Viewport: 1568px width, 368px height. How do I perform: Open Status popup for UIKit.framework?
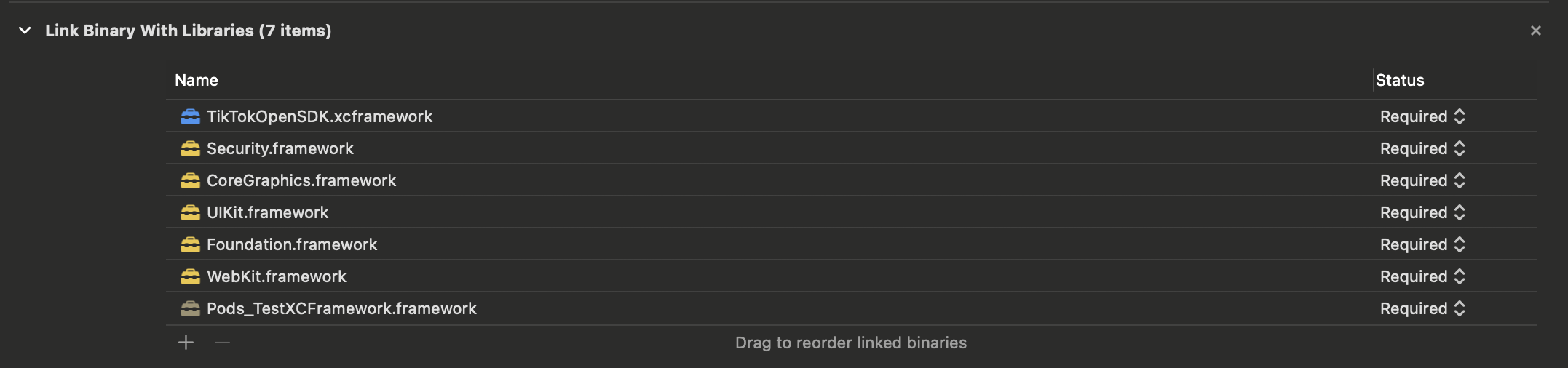(x=1422, y=212)
